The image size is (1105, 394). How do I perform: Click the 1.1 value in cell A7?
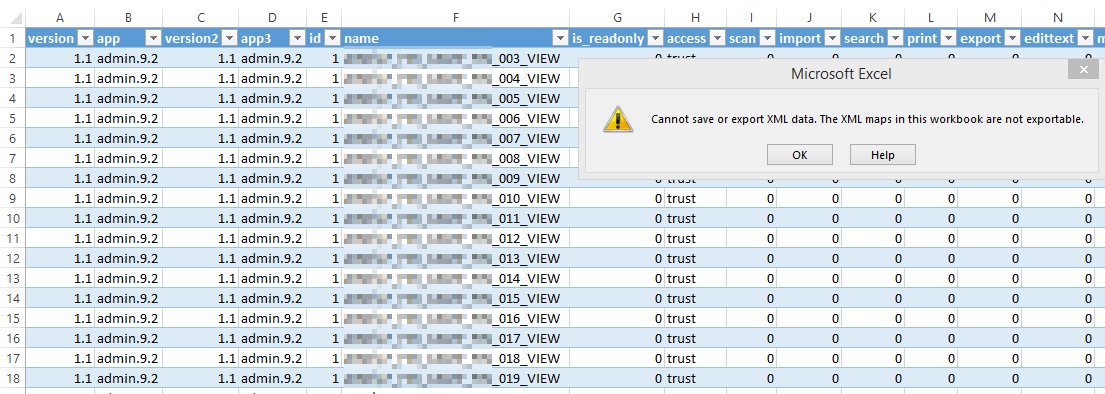click(x=59, y=158)
